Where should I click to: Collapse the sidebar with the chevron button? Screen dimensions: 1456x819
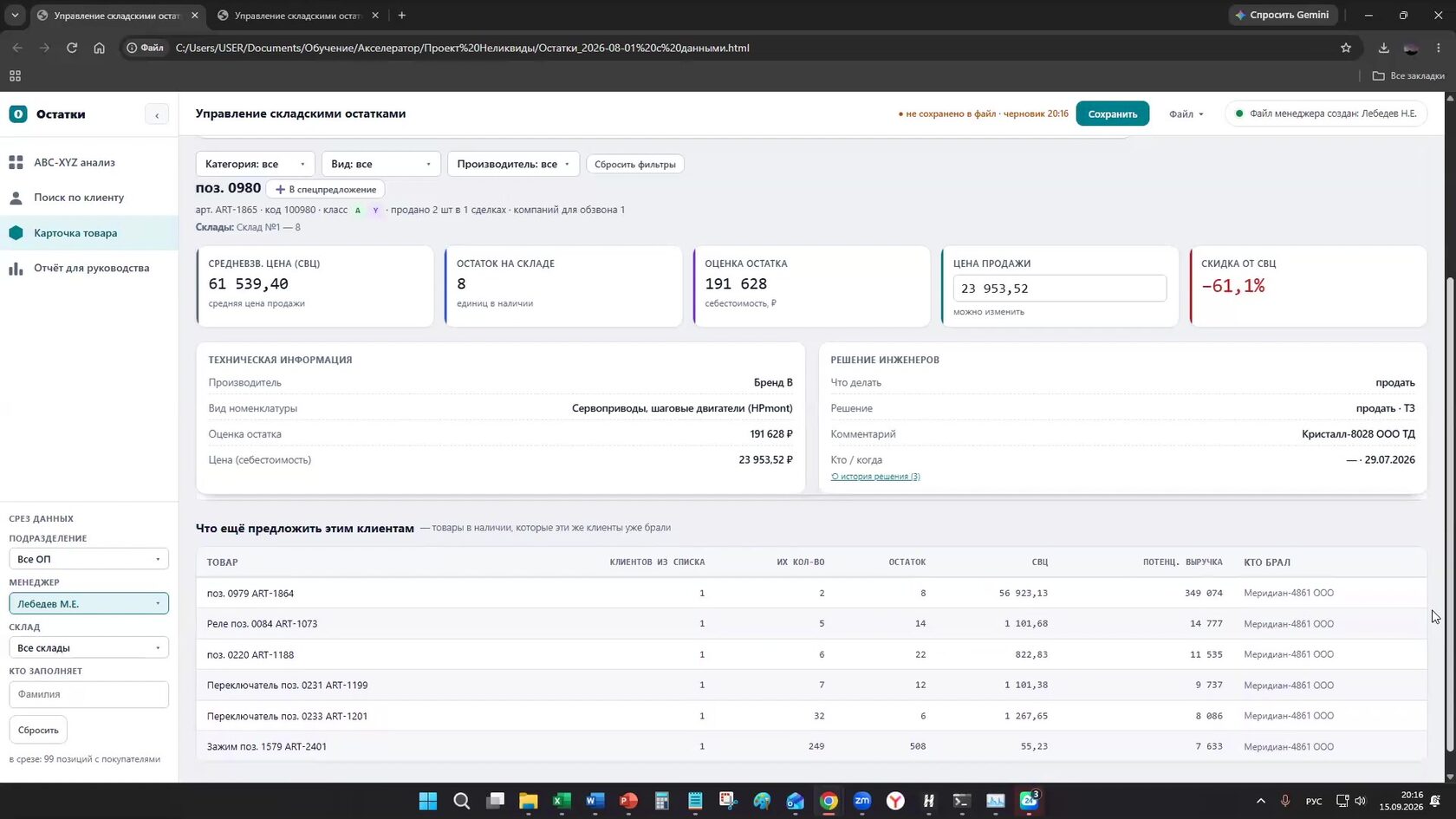click(x=157, y=114)
